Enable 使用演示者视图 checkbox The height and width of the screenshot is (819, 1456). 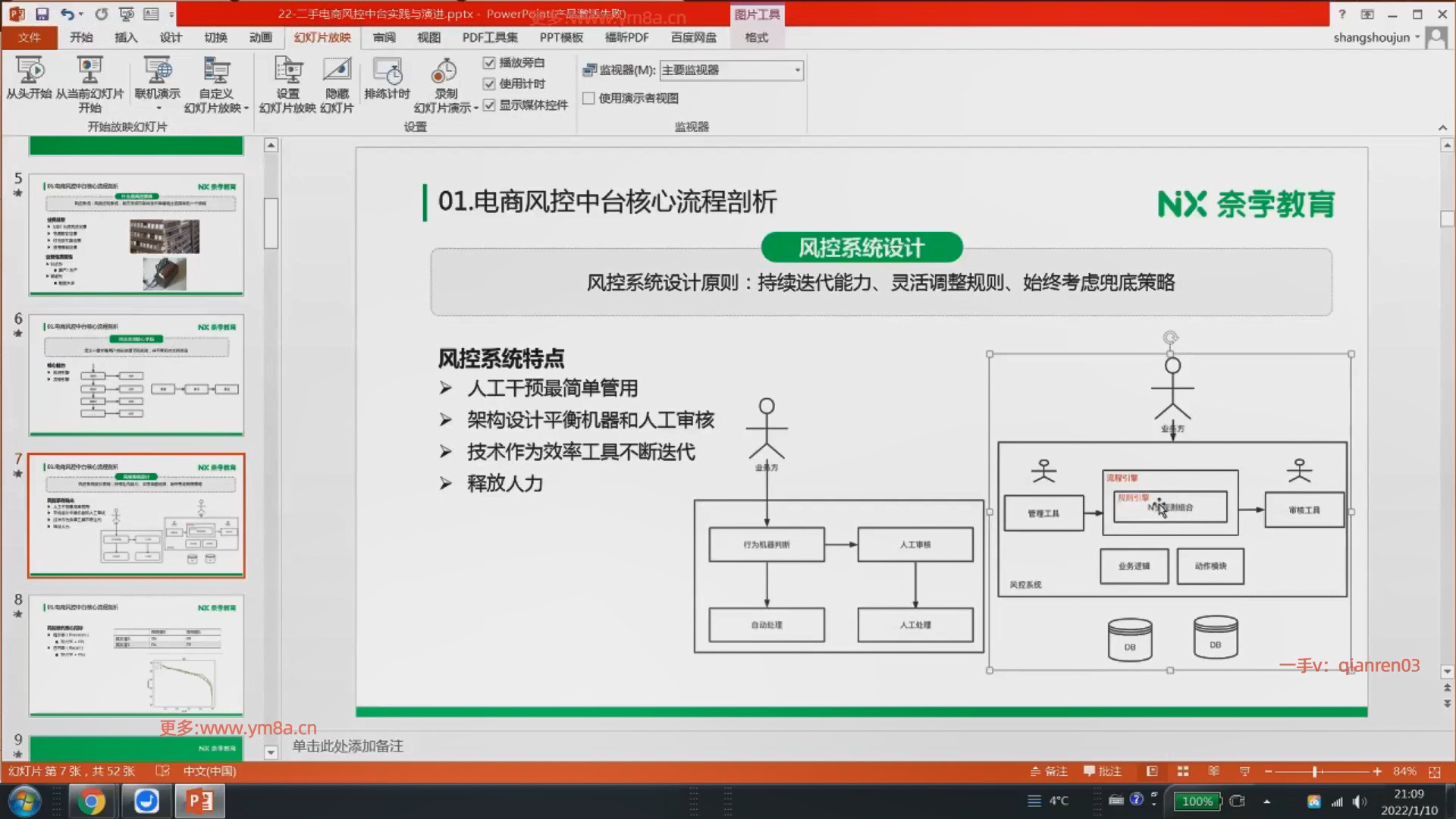point(588,99)
